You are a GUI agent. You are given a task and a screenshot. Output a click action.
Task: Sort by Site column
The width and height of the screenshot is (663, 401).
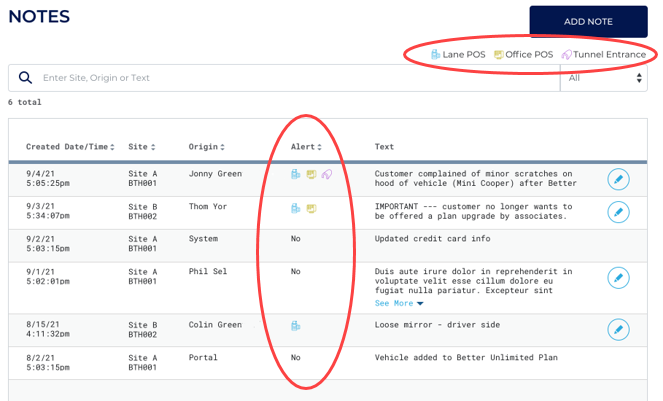[142, 147]
